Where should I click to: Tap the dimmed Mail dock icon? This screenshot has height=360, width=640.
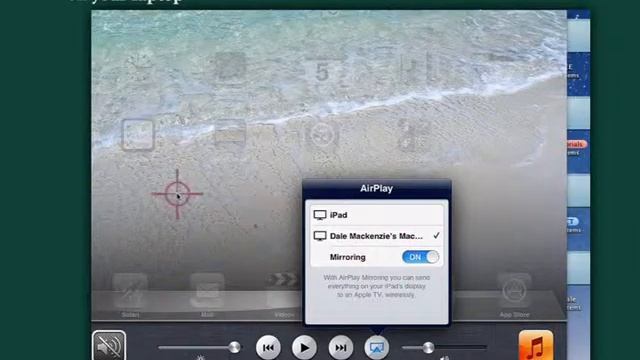(207, 291)
